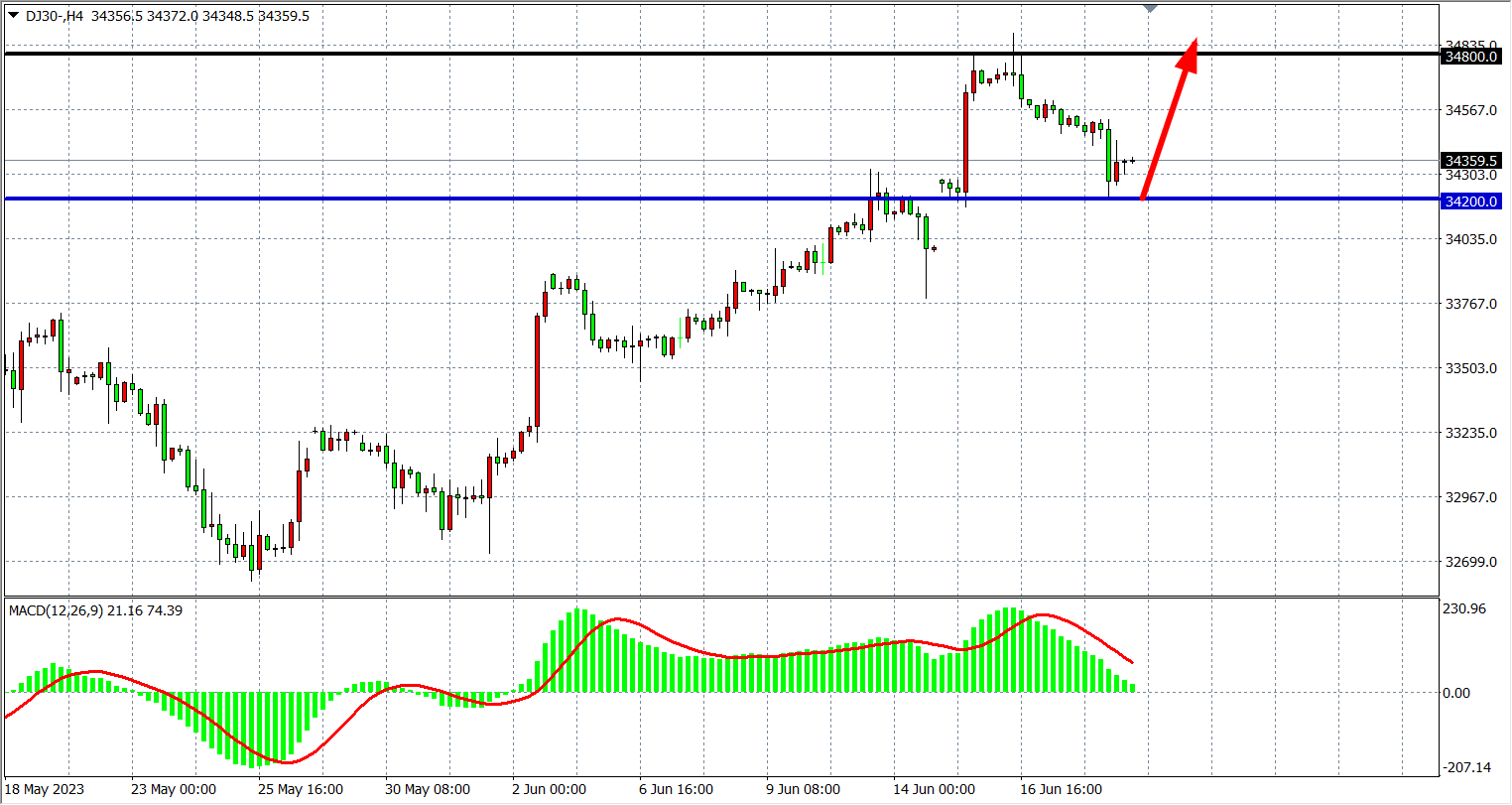The image size is (1512, 805).
Task: Click the 18 May 2023 date label
Action: [46, 790]
